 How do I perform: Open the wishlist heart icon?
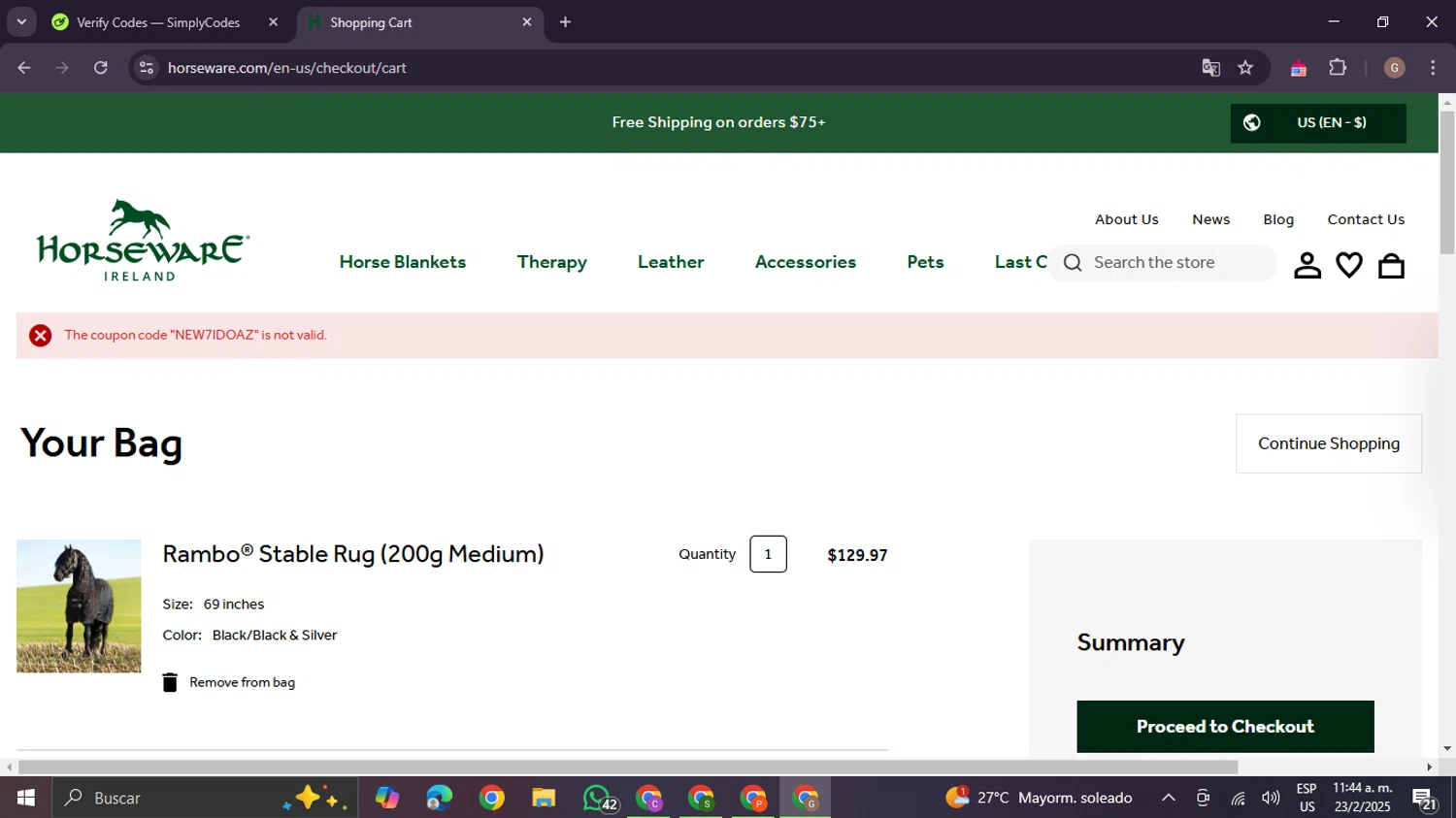tap(1349, 265)
